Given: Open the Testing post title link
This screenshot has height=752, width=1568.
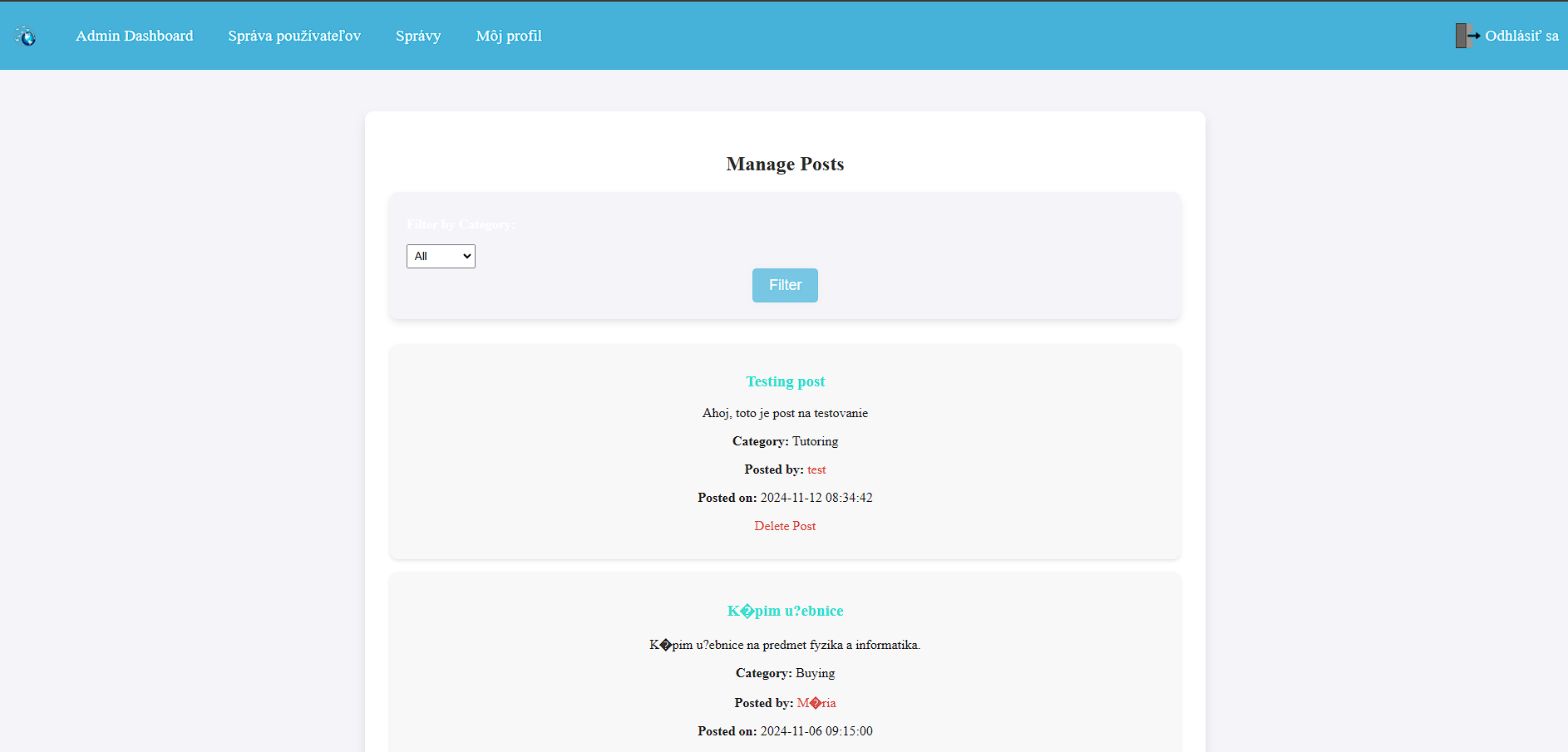Looking at the screenshot, I should (785, 381).
